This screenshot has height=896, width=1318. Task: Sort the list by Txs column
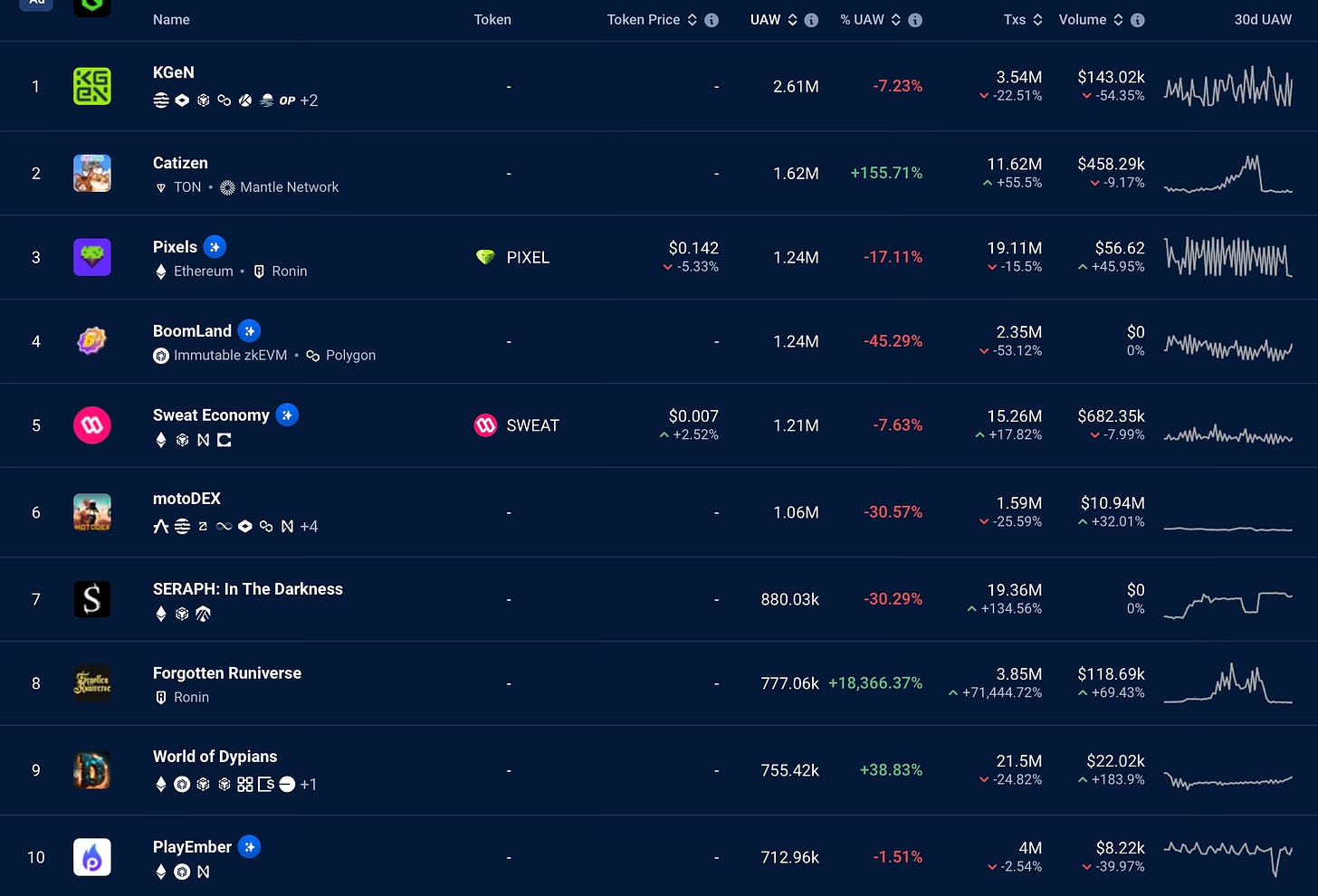(1037, 20)
